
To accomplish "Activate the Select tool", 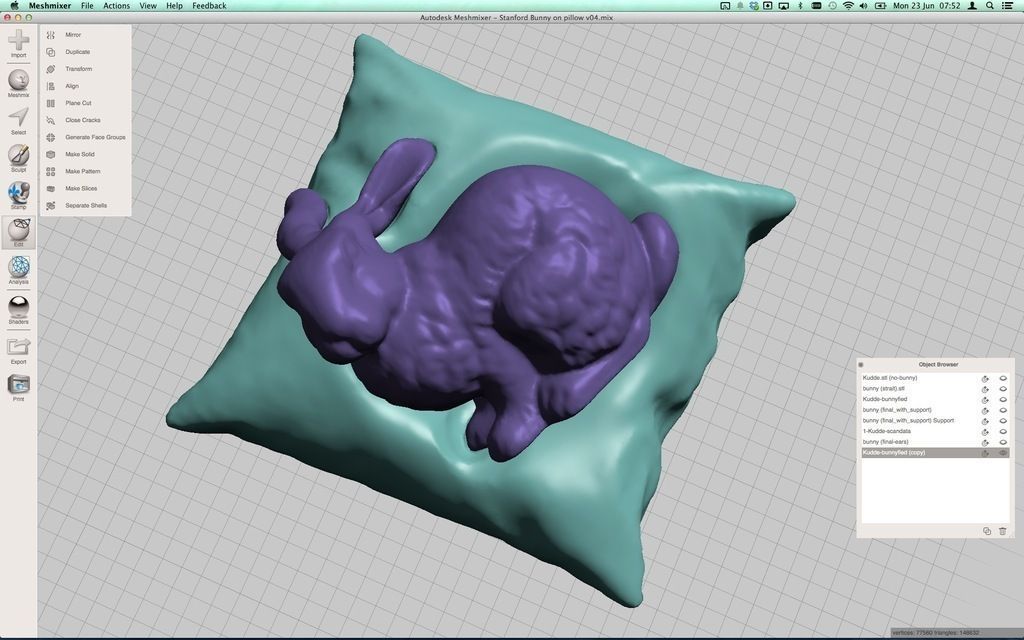I will pyautogui.click(x=18, y=119).
